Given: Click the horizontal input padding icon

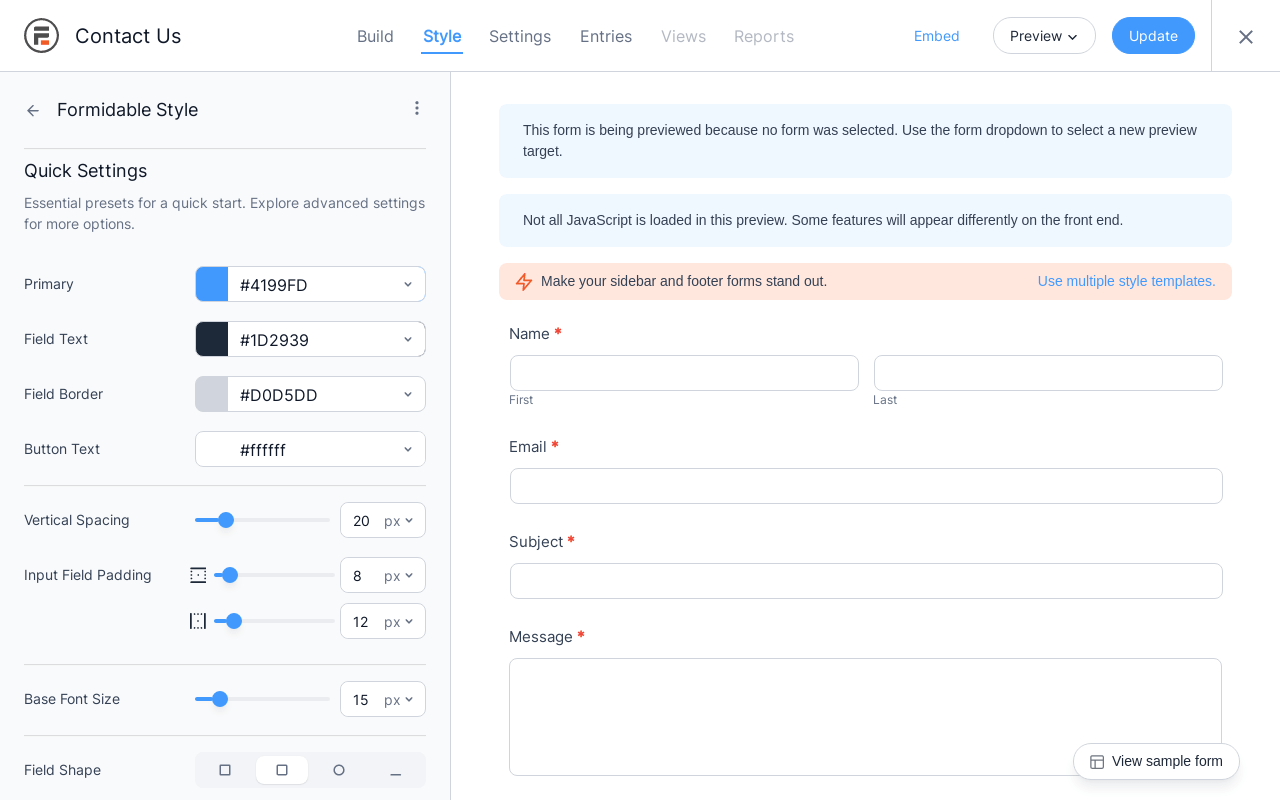Looking at the screenshot, I should pyautogui.click(x=198, y=621).
